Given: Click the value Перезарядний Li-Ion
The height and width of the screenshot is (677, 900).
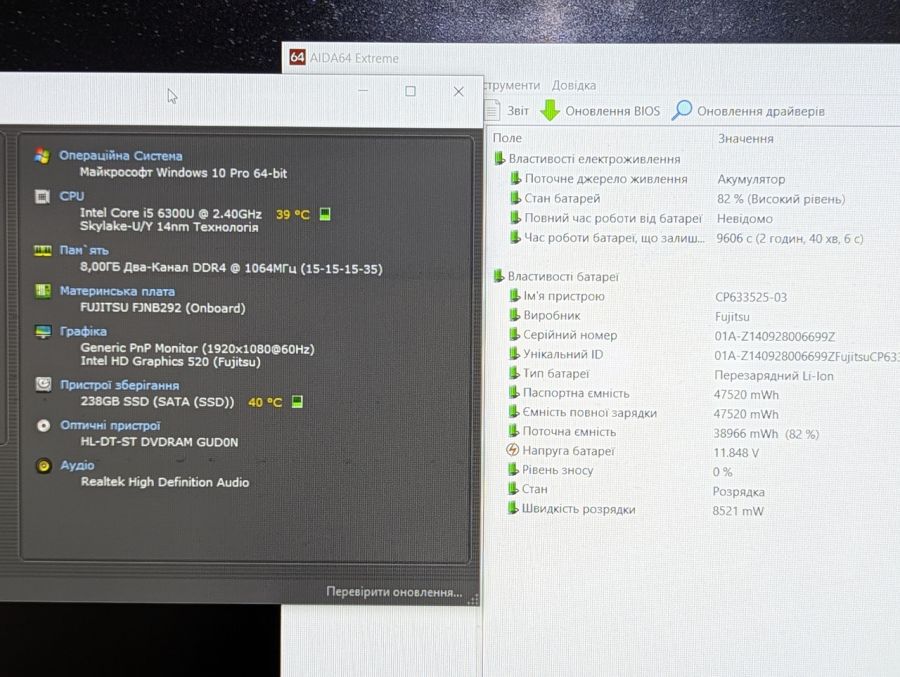Looking at the screenshot, I should pos(774,376).
